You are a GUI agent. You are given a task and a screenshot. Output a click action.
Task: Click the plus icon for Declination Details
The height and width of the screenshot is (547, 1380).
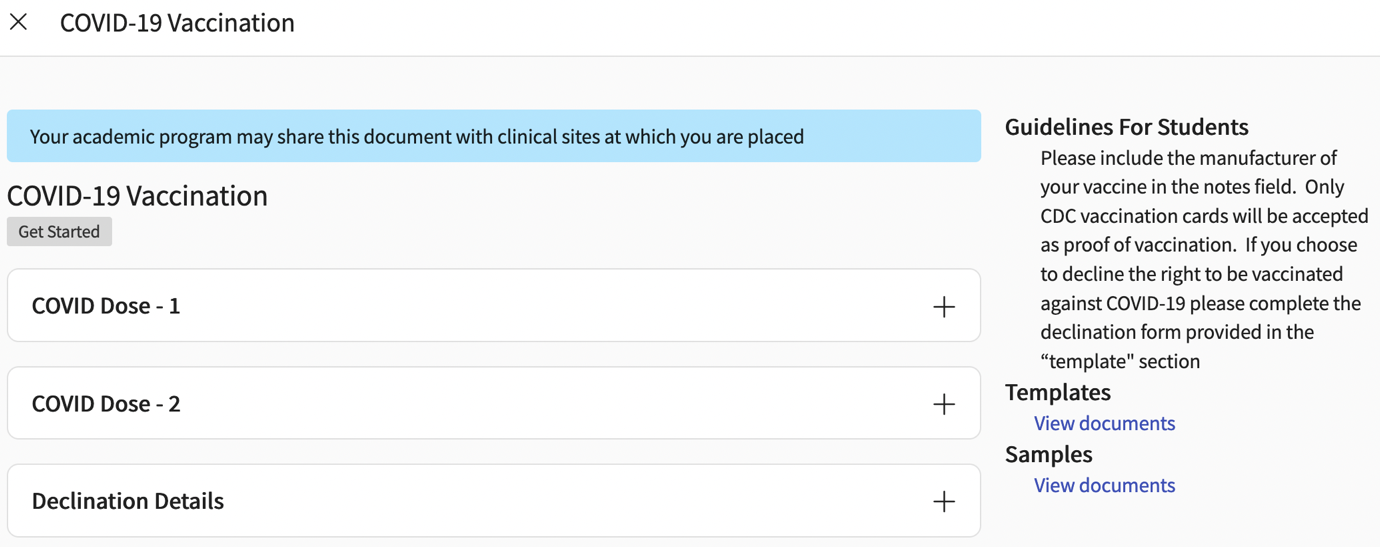tap(943, 501)
